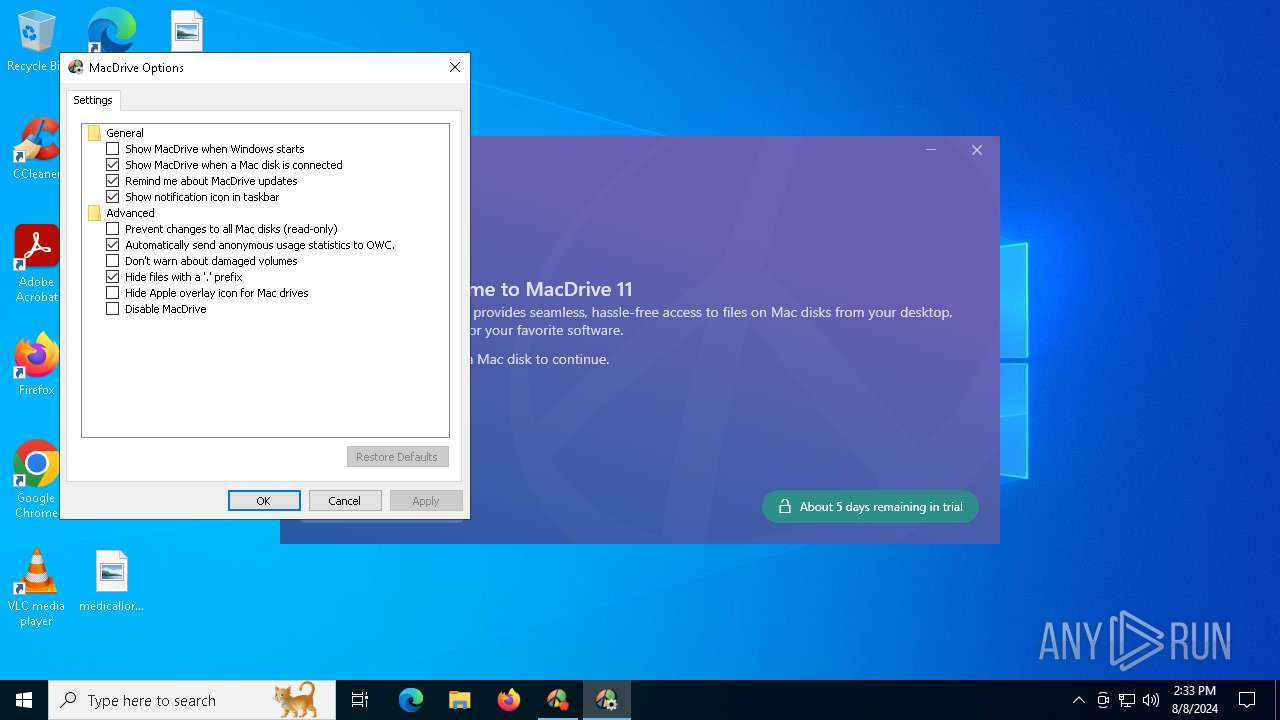
Task: Click Cancel in MacDrive Options
Action: (x=345, y=501)
